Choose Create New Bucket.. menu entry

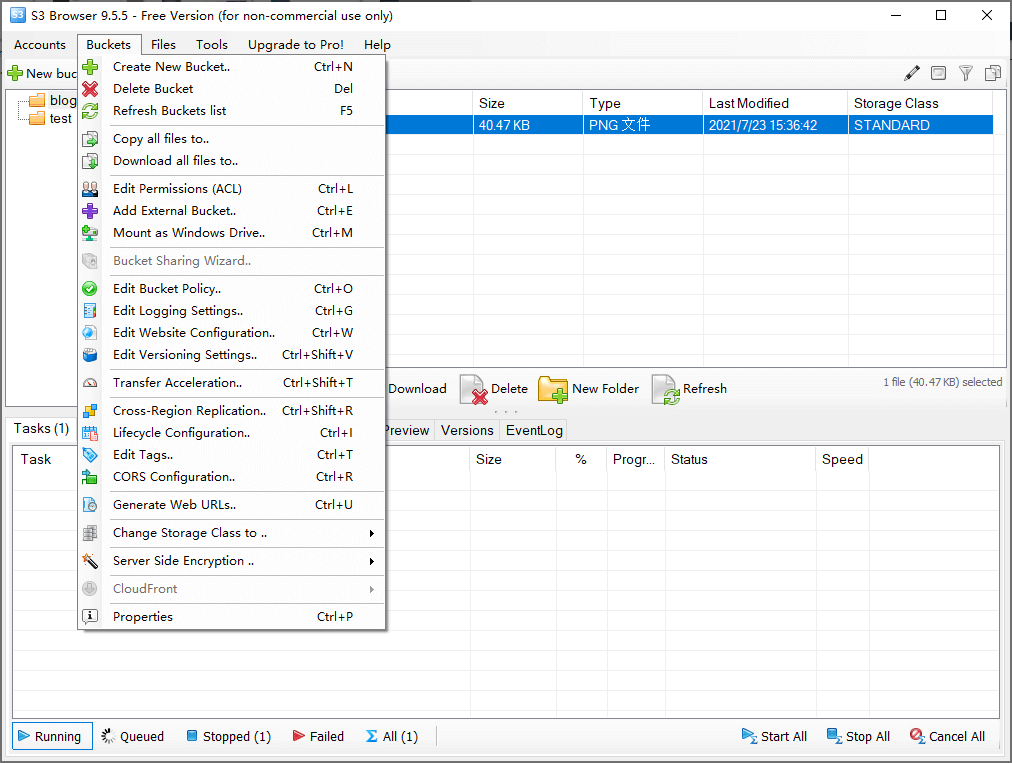(x=232, y=66)
